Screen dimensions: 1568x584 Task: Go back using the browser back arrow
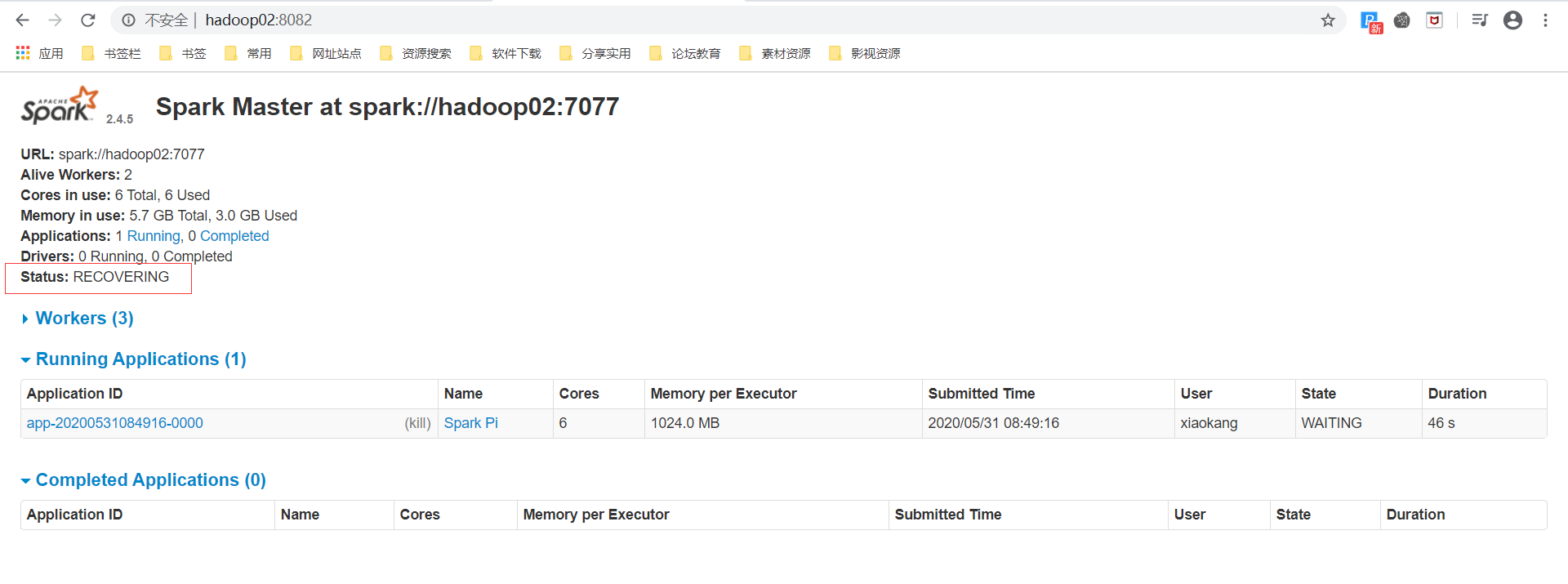23,20
